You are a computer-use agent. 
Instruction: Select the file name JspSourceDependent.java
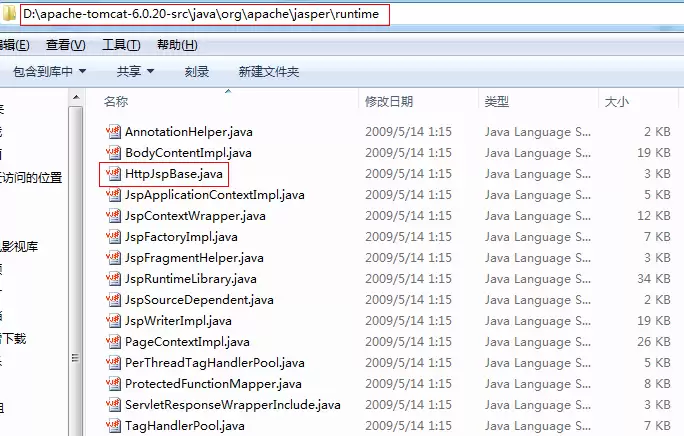199,299
